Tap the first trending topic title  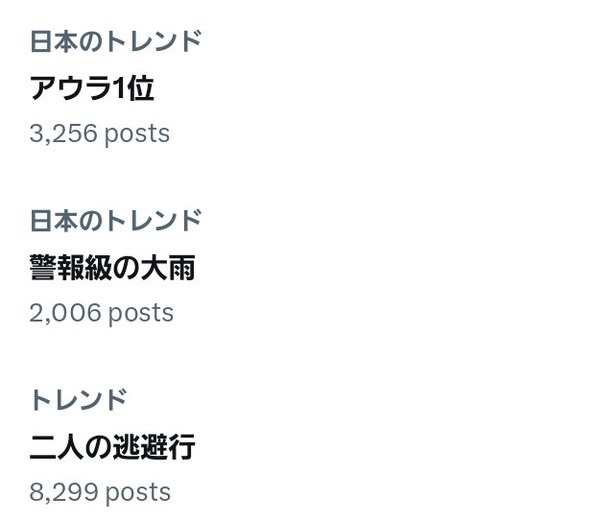point(92,89)
